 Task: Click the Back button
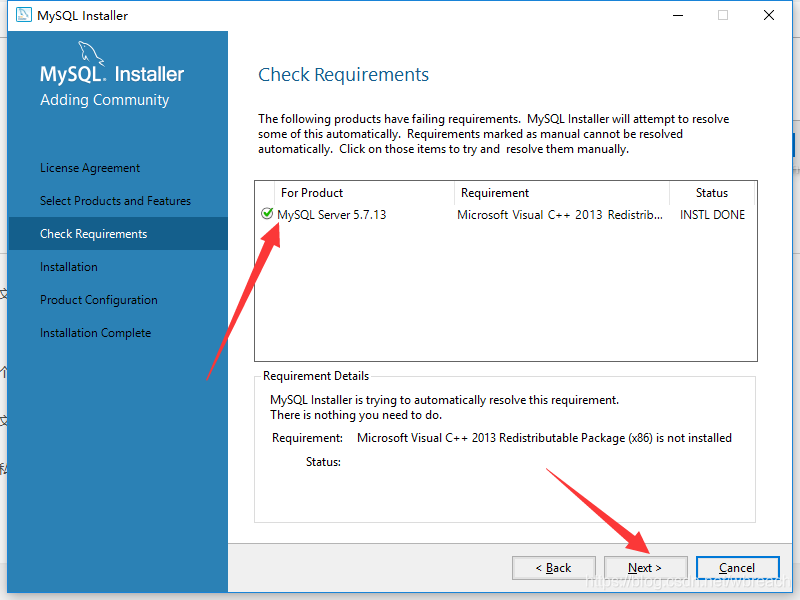[554, 568]
